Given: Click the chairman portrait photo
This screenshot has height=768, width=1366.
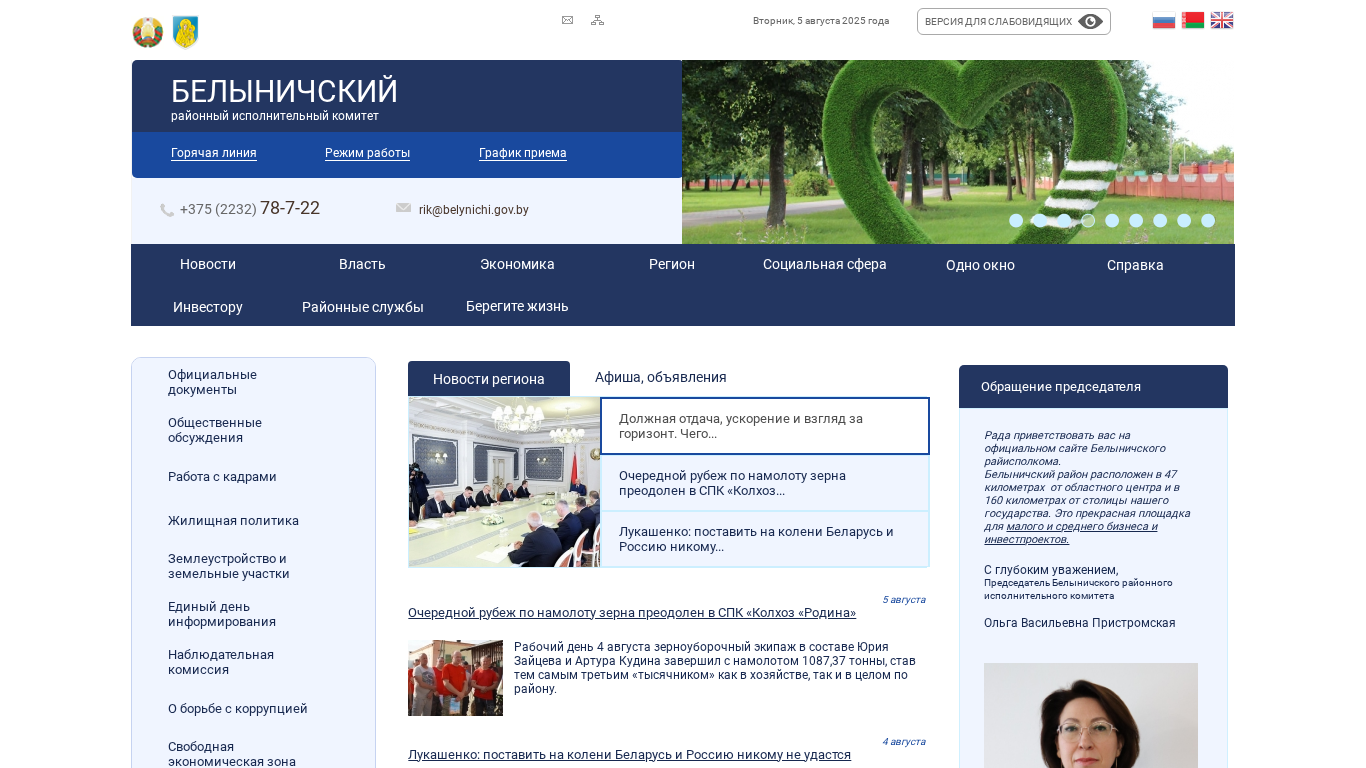Looking at the screenshot, I should click(x=1091, y=715).
